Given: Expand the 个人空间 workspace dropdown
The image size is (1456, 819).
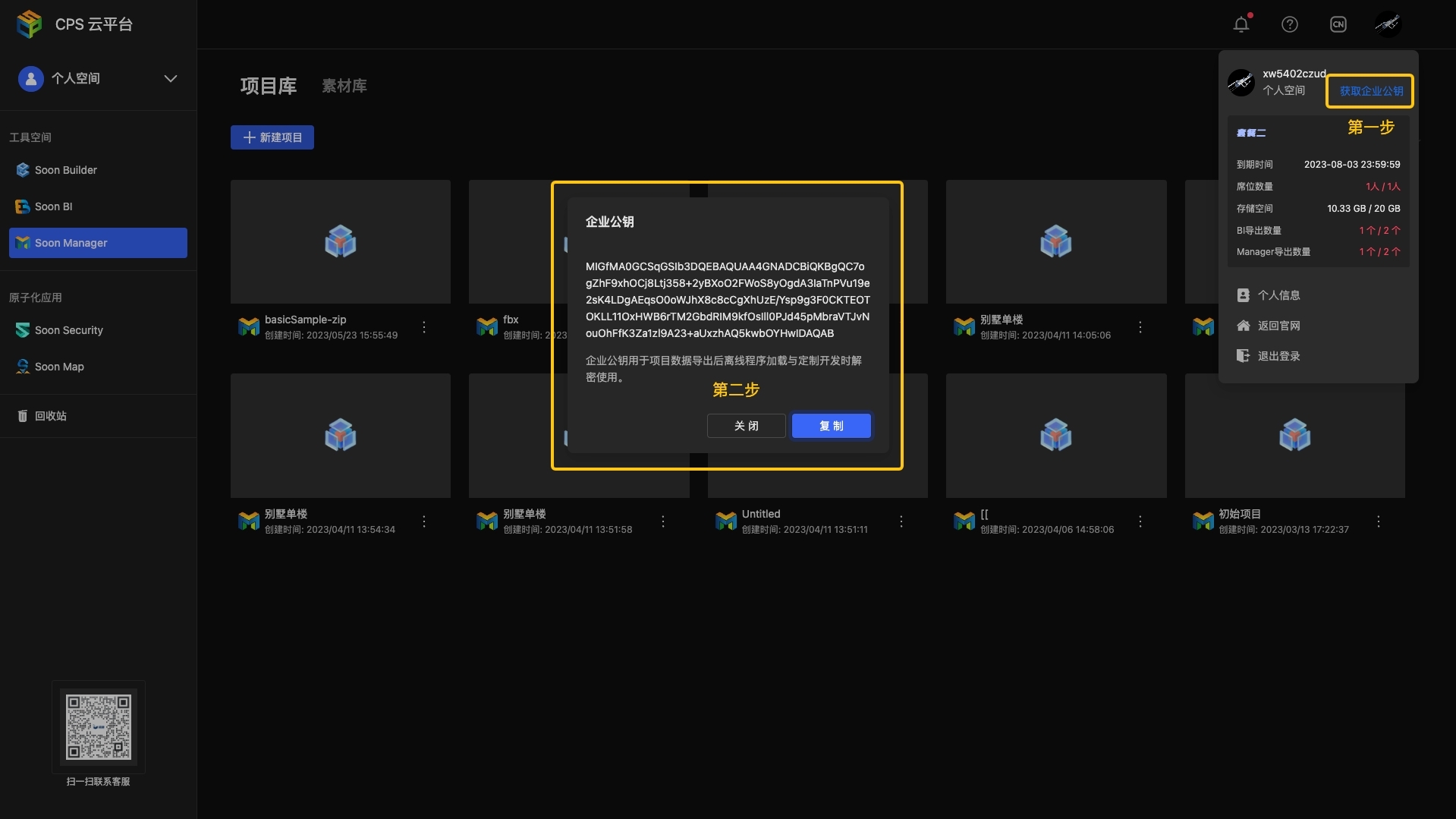Looking at the screenshot, I should (x=171, y=78).
